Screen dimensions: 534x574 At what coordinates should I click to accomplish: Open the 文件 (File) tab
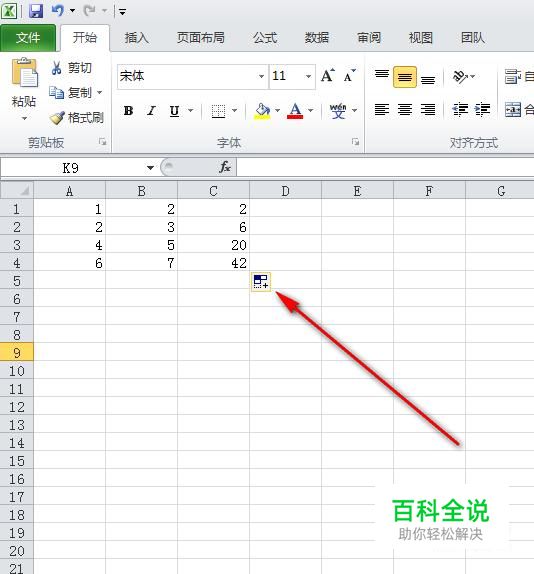[28, 38]
